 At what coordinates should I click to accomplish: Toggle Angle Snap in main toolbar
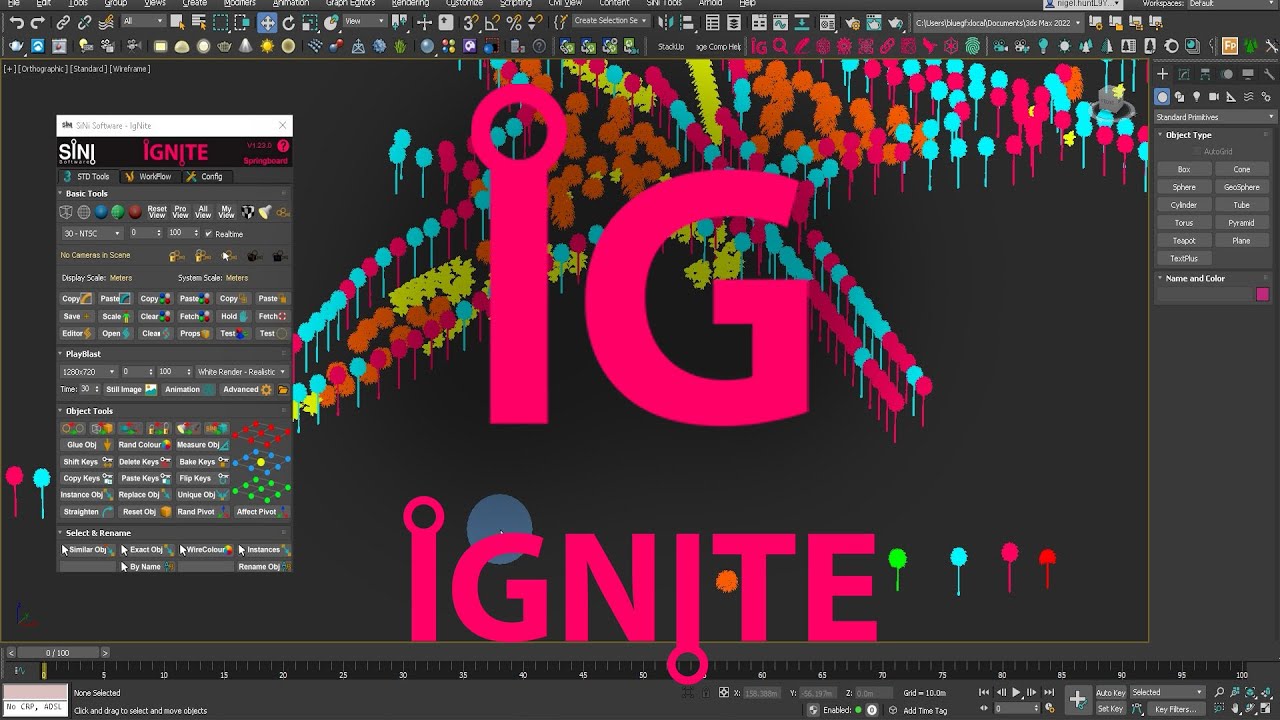[492, 22]
